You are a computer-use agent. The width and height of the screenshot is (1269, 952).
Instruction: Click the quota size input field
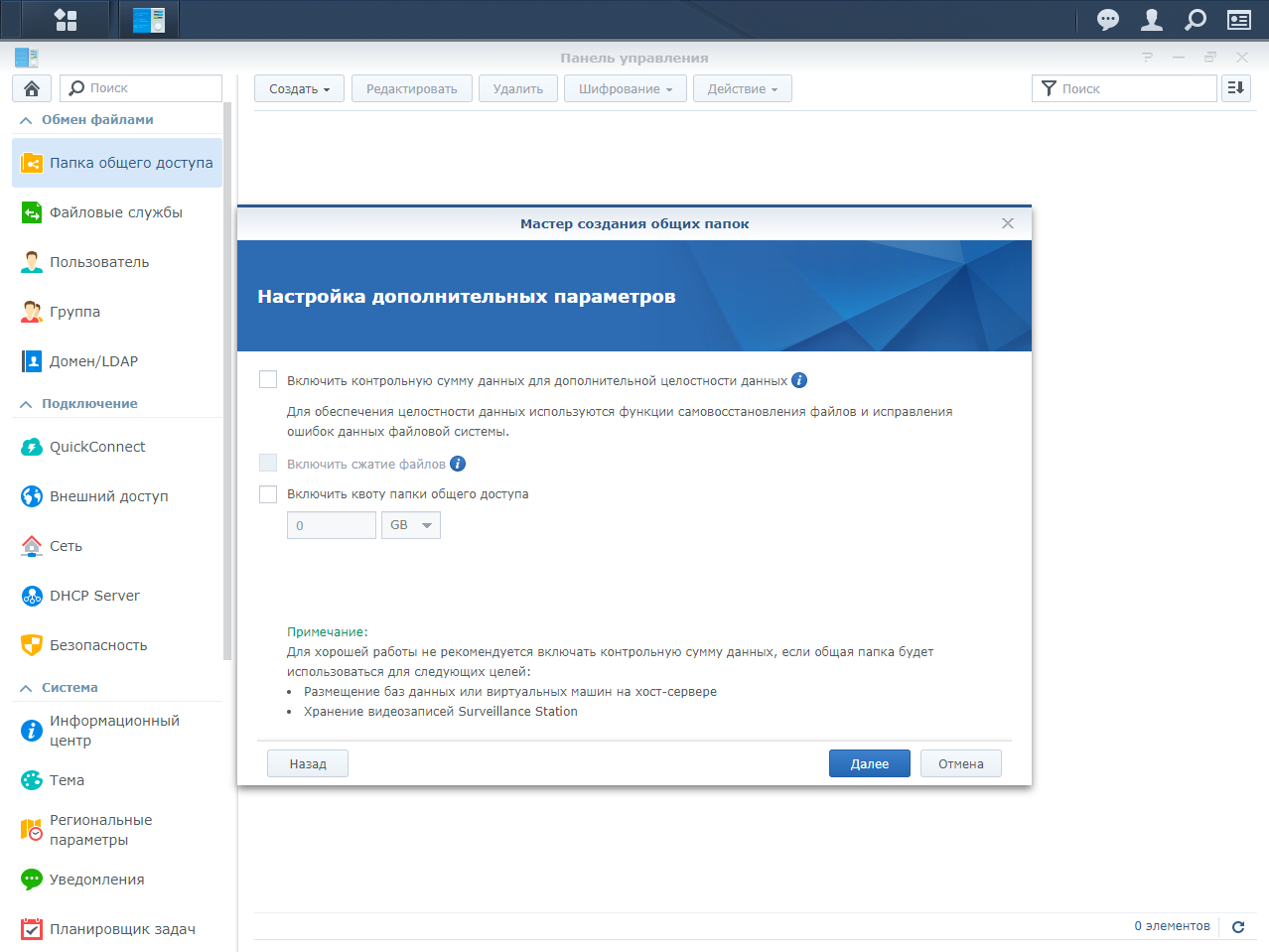pos(332,525)
